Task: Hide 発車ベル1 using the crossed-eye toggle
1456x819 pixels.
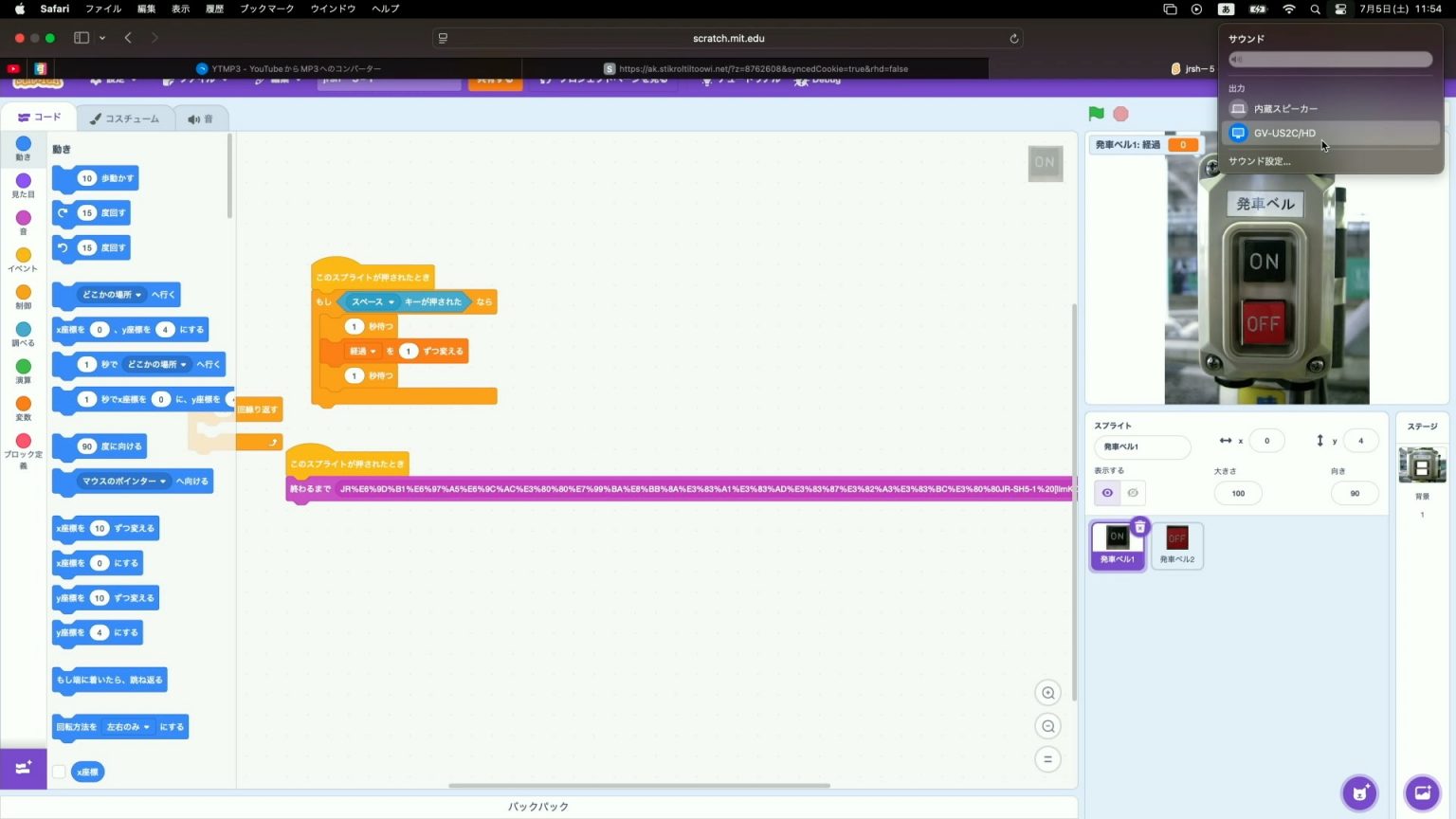Action: (x=1132, y=492)
